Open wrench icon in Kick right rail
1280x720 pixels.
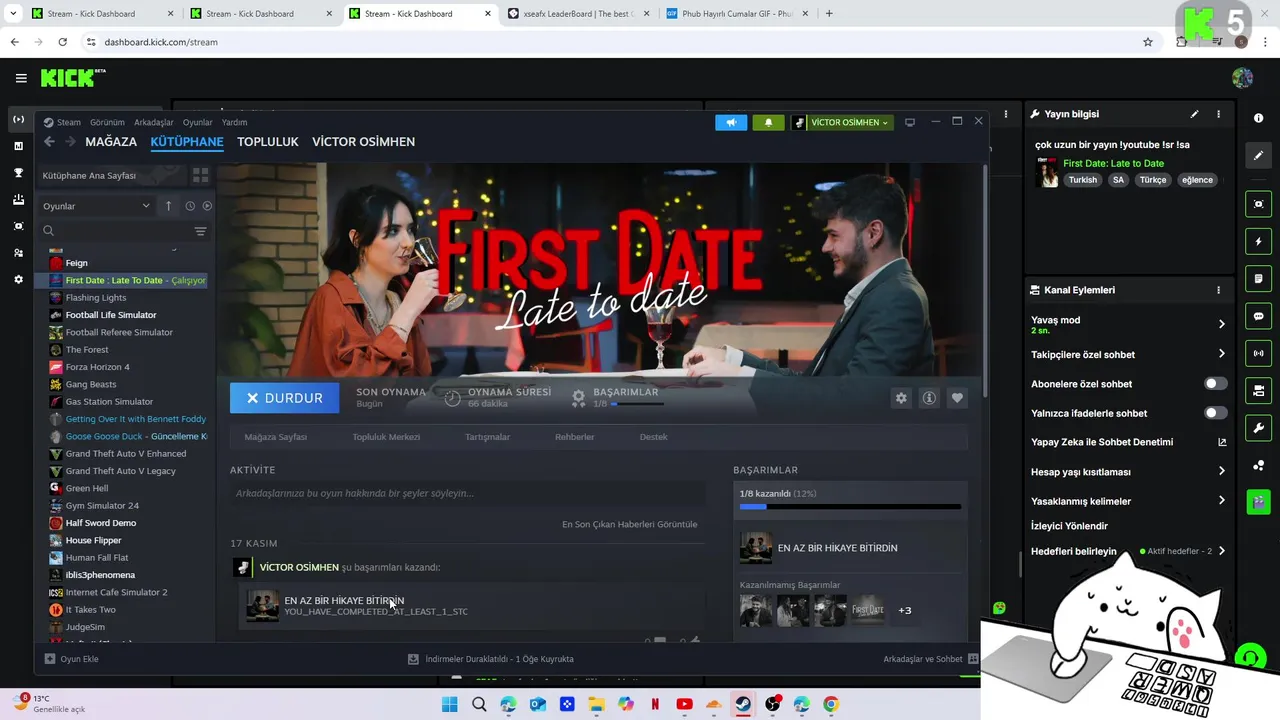[x=1258, y=428]
